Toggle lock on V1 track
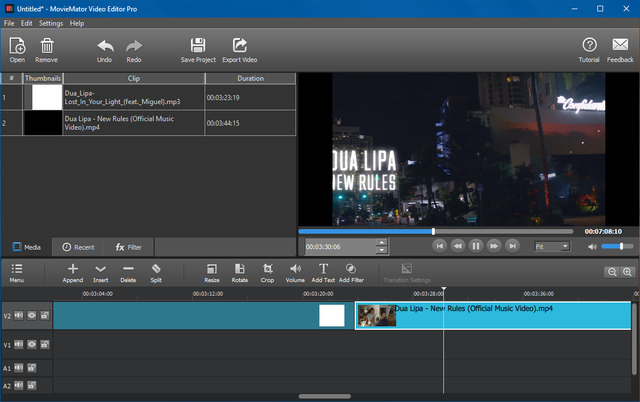 point(44,345)
